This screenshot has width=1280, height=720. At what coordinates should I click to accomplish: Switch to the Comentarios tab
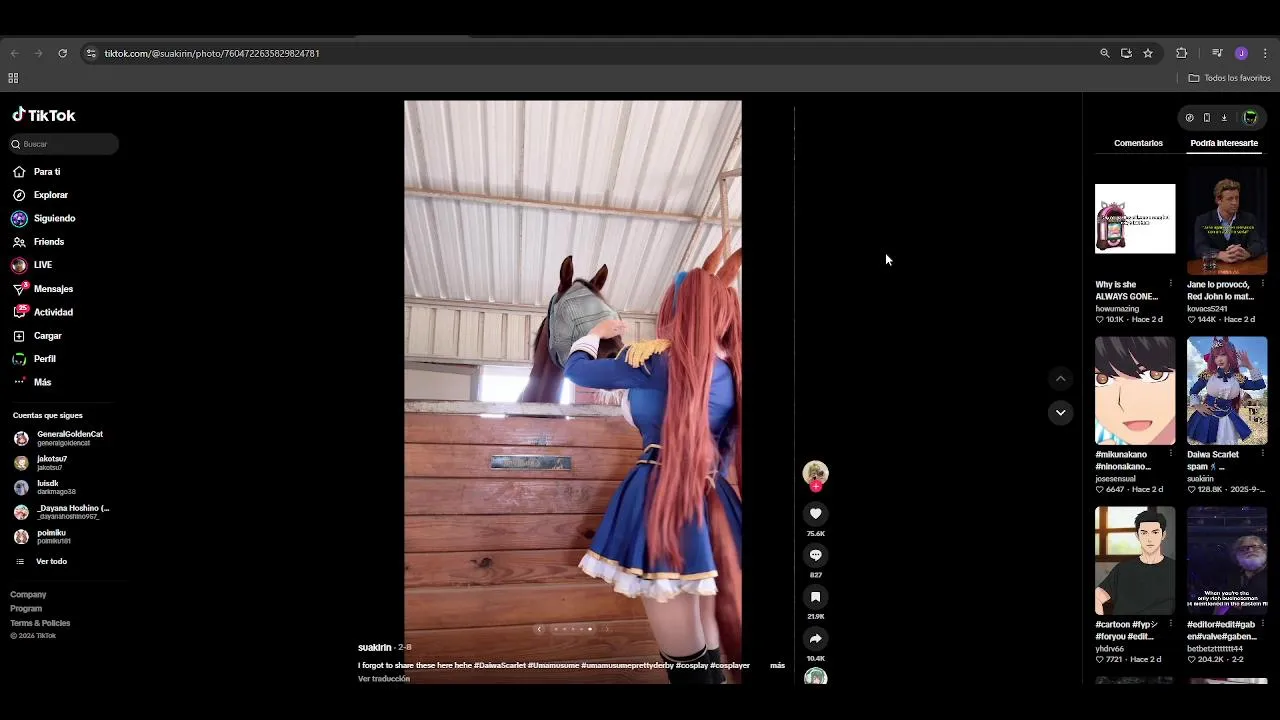pyautogui.click(x=1138, y=143)
